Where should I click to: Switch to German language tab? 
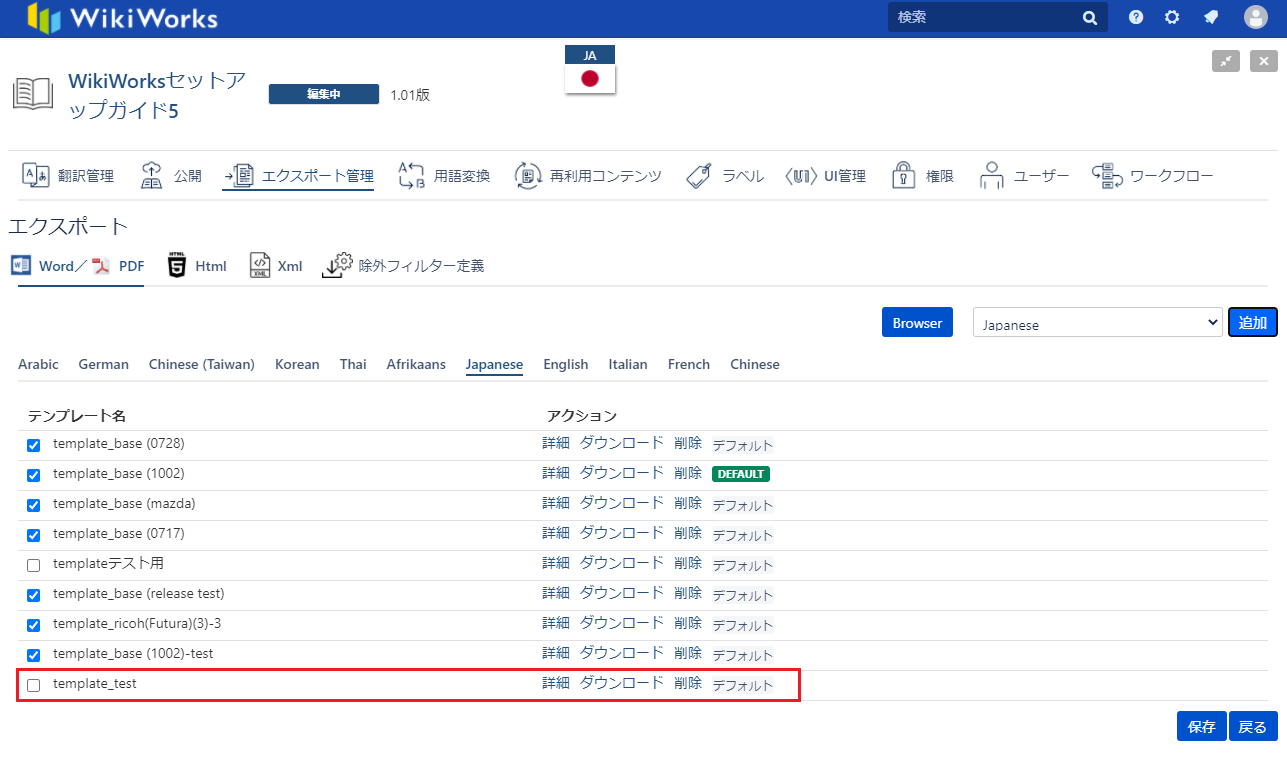click(104, 364)
